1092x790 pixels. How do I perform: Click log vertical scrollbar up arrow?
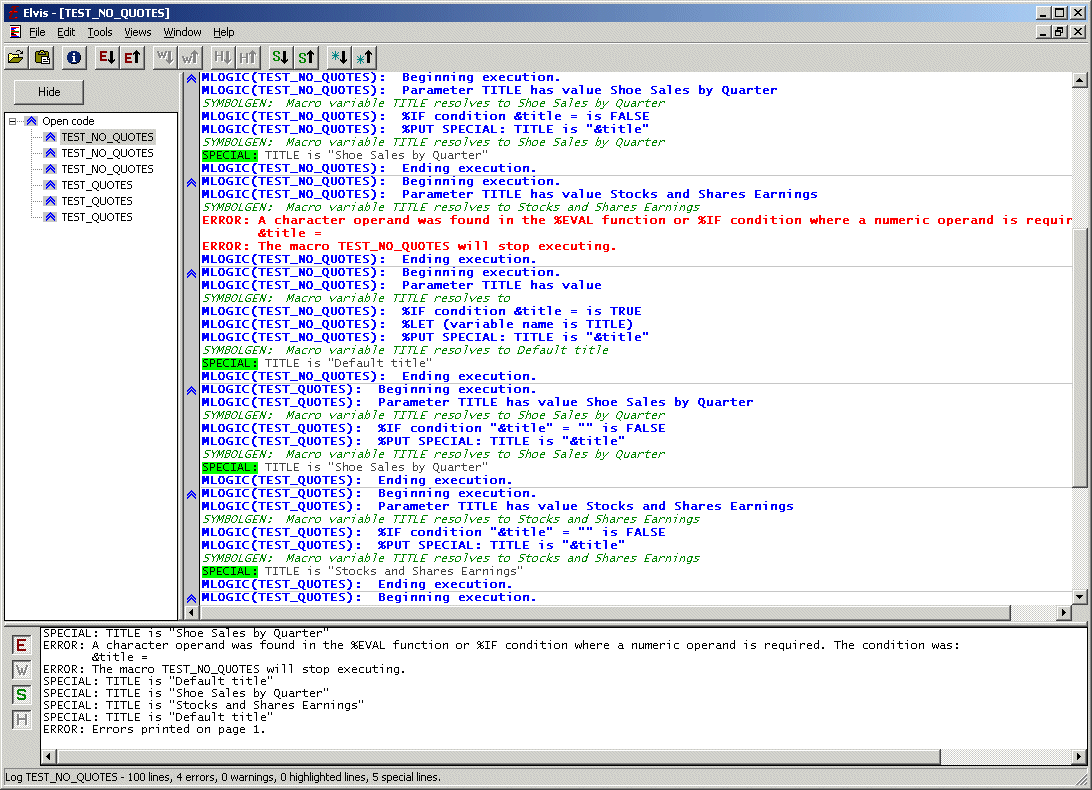1079,80
